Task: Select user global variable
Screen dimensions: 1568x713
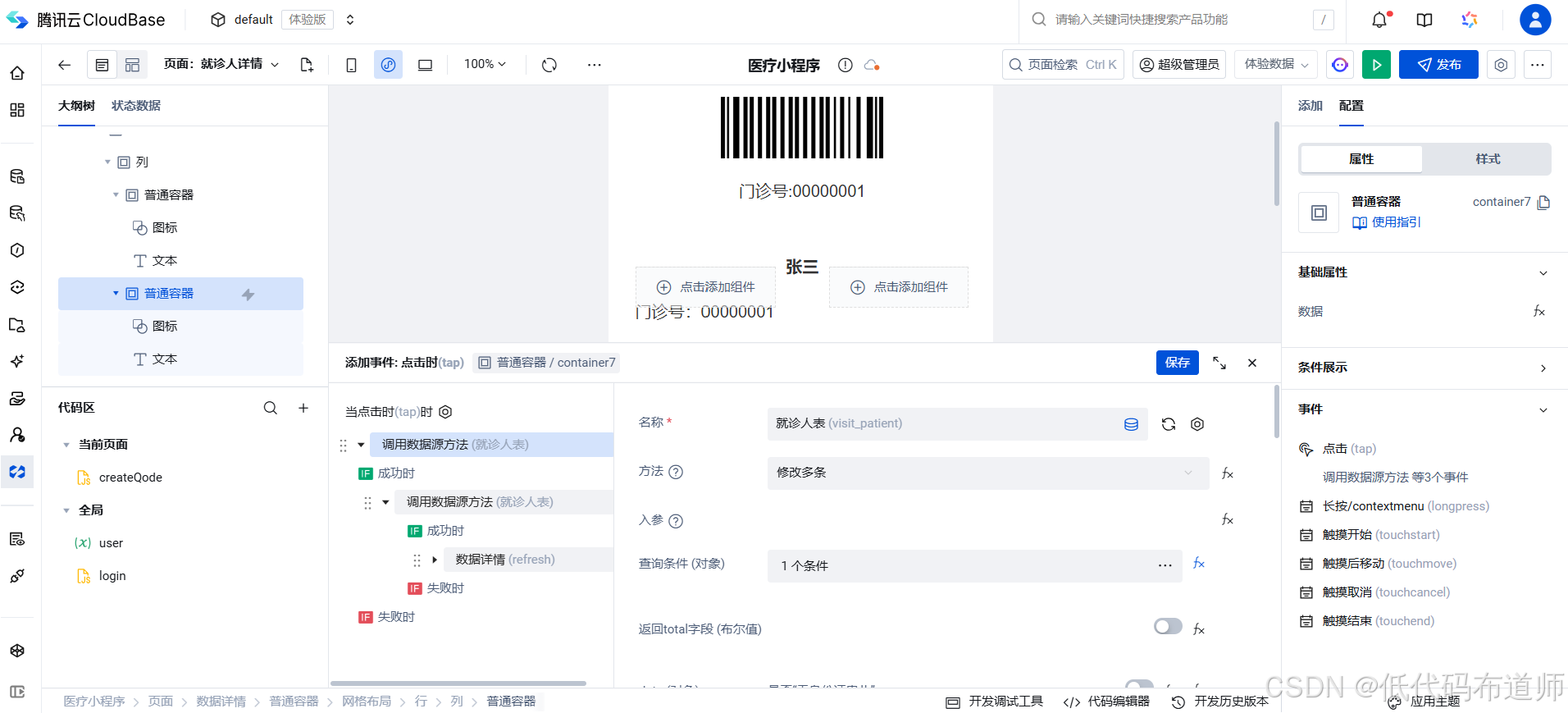Action: pyautogui.click(x=111, y=543)
